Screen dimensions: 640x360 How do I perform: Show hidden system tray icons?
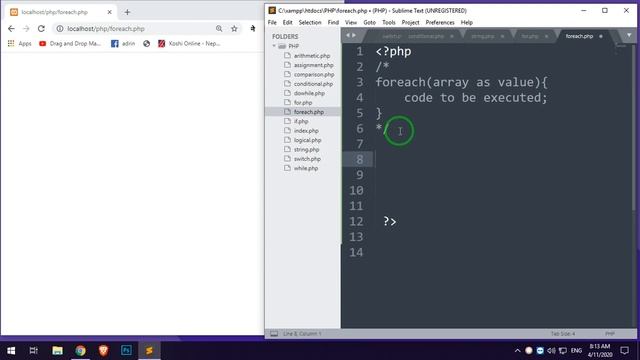[517, 351]
